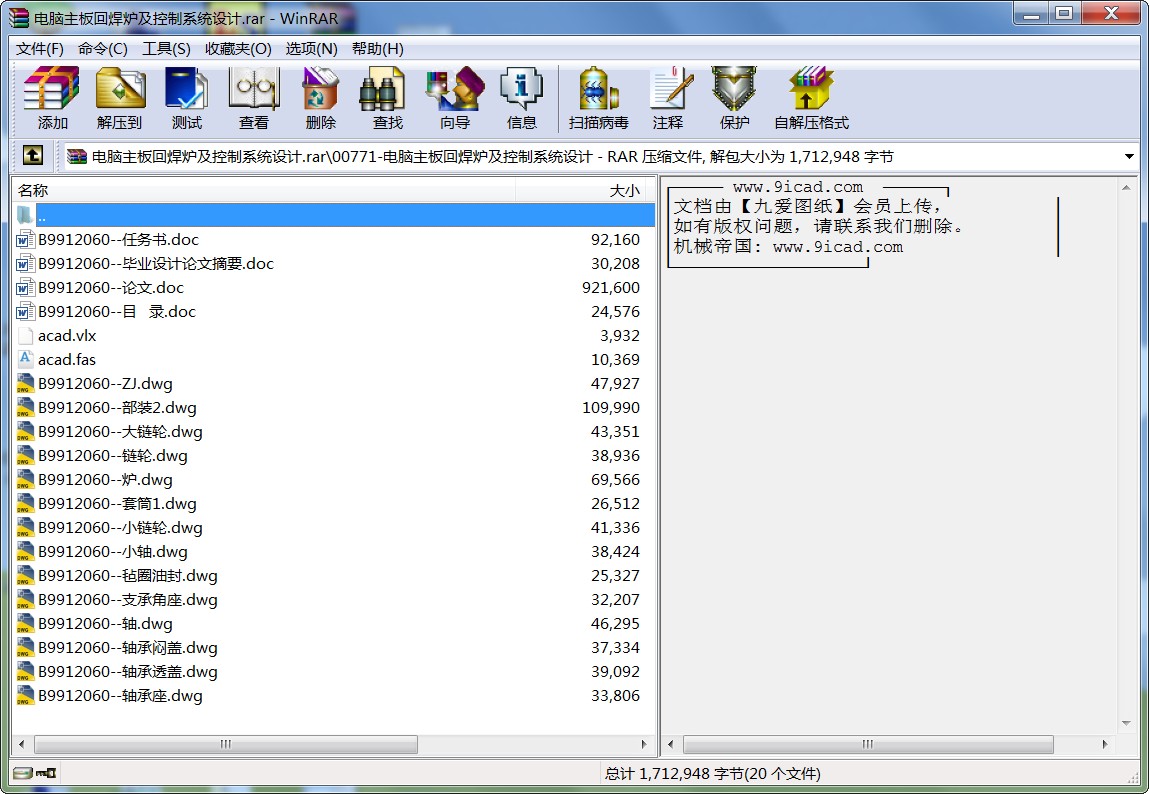Click the 扫描病毒 (Virus scan) icon
Viewport: 1149px width, 794px height.
[x=599, y=89]
